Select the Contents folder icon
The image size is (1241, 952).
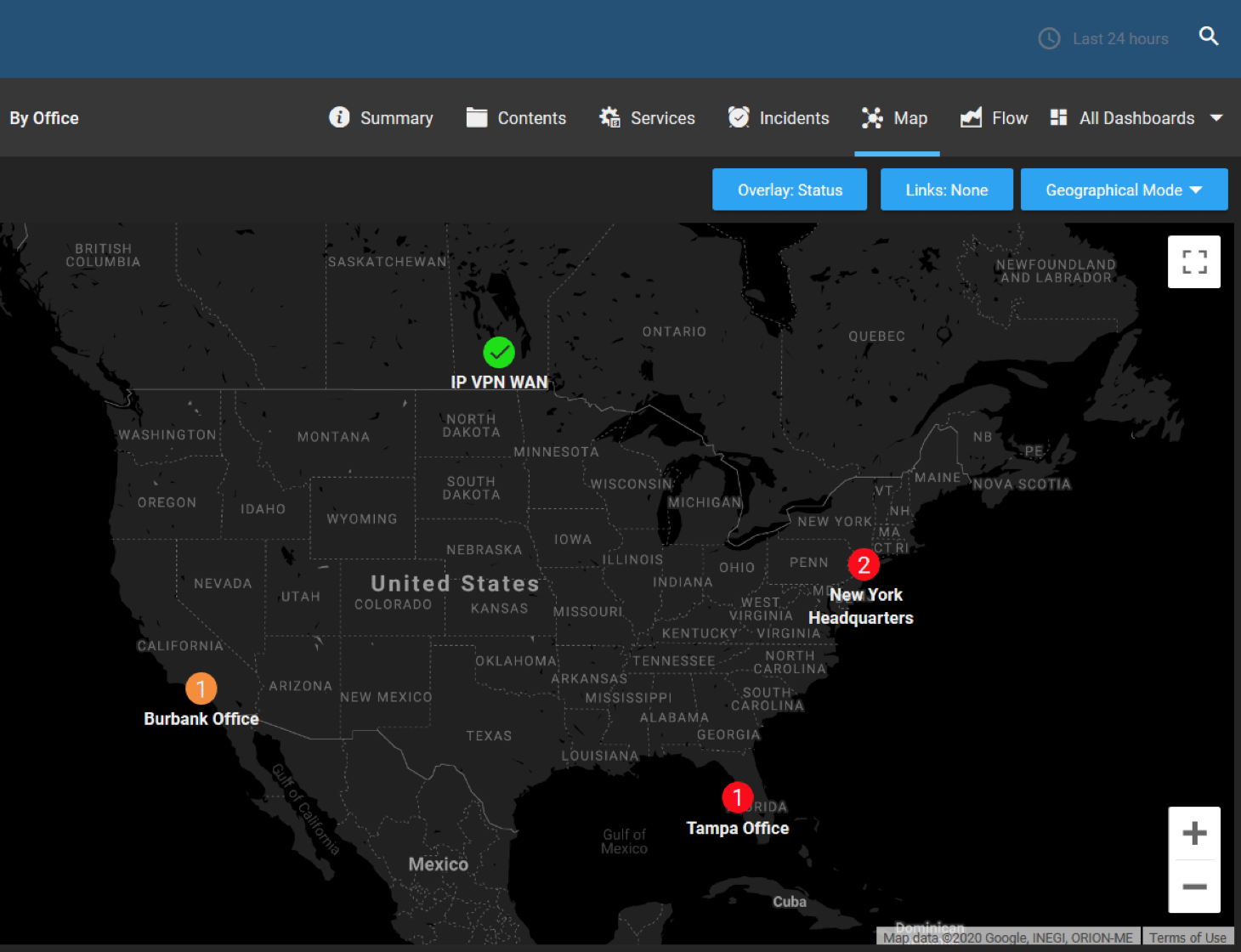pyautogui.click(x=478, y=117)
